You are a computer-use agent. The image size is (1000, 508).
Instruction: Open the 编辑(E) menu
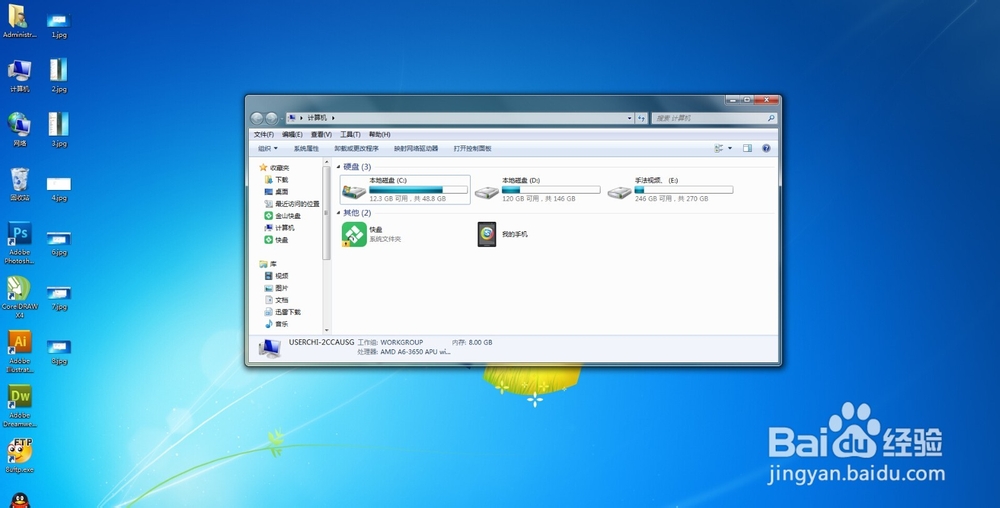click(292, 134)
